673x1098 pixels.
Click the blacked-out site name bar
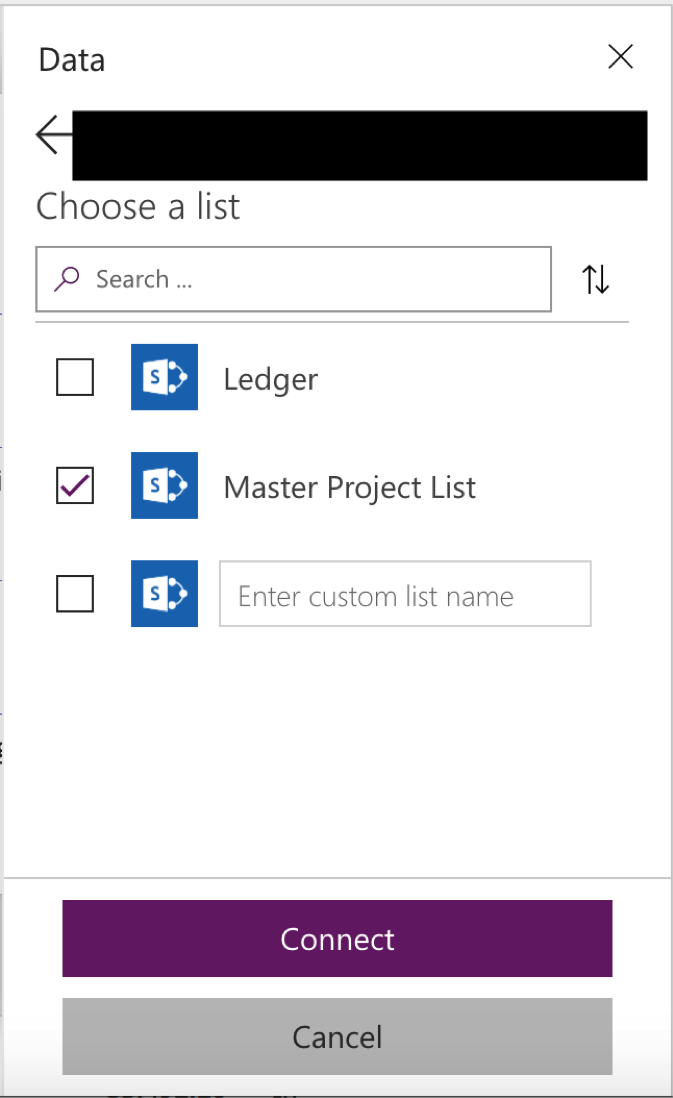coord(360,145)
